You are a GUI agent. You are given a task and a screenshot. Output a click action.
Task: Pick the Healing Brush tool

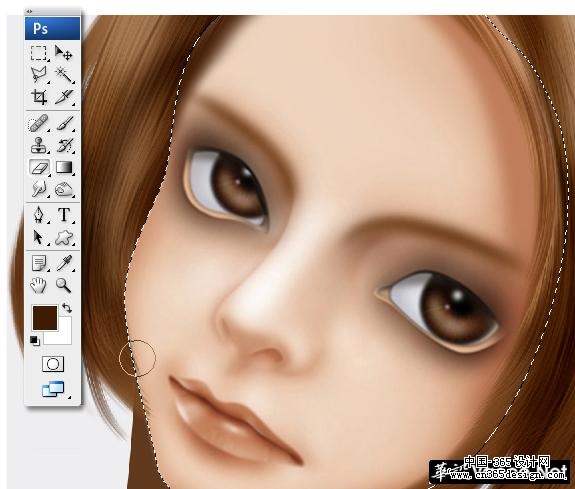pyautogui.click(x=39, y=123)
